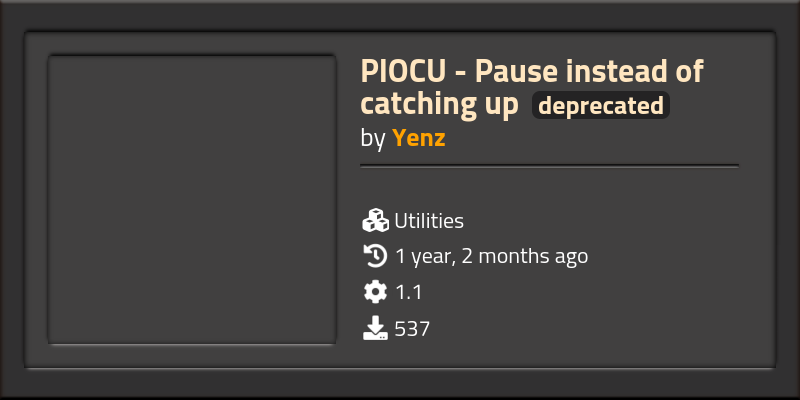This screenshot has height=400, width=800.
Task: Click the '1 year, 2 months ago' text
Action: coord(491,256)
